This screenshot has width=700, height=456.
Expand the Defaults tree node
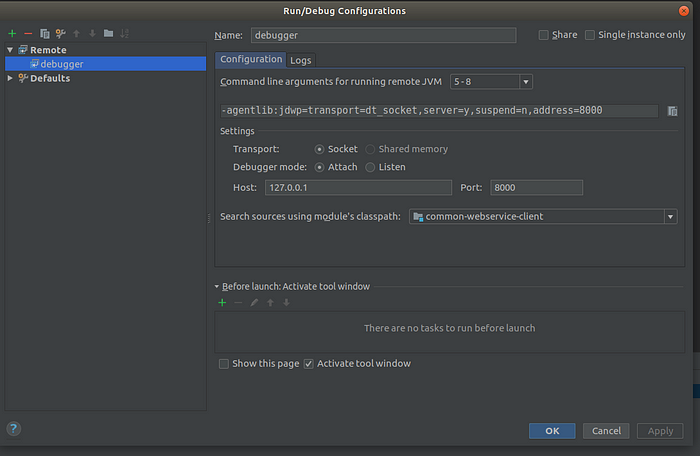10,78
